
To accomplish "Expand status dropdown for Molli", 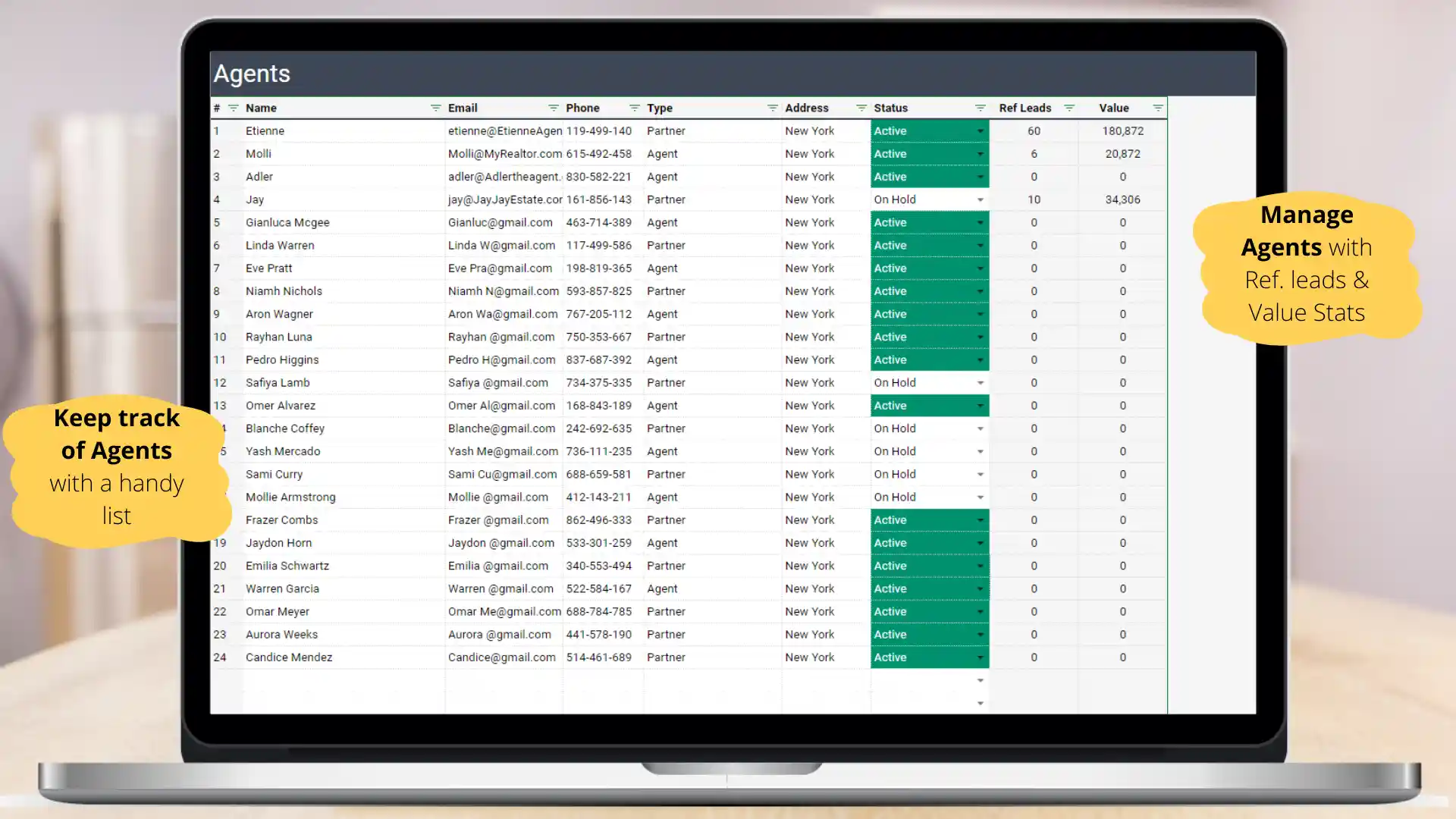I will (980, 154).
